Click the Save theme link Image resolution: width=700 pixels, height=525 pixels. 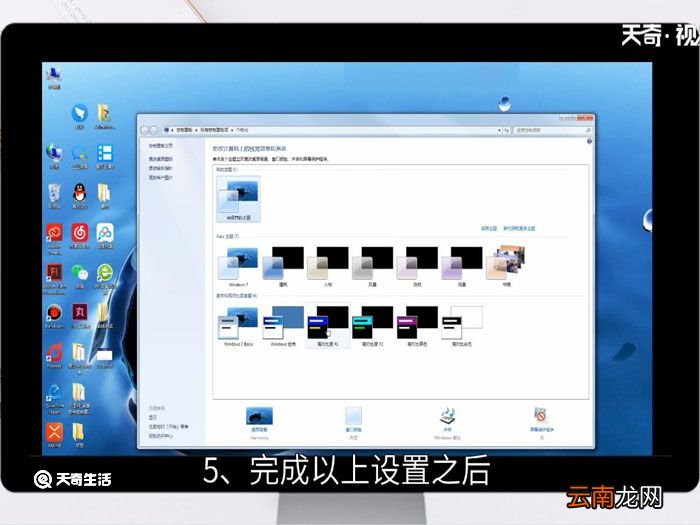489,228
